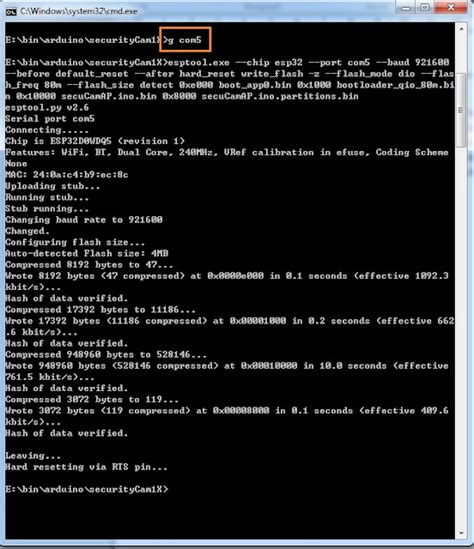
Task: Click the scrollbar down arrow
Action: (461, 533)
